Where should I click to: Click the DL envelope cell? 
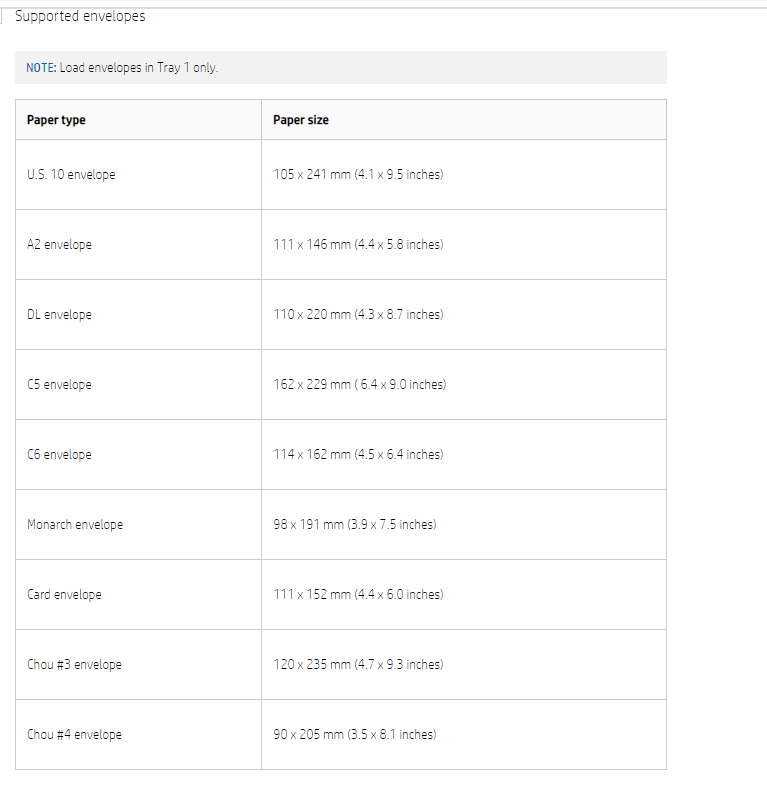tap(59, 315)
